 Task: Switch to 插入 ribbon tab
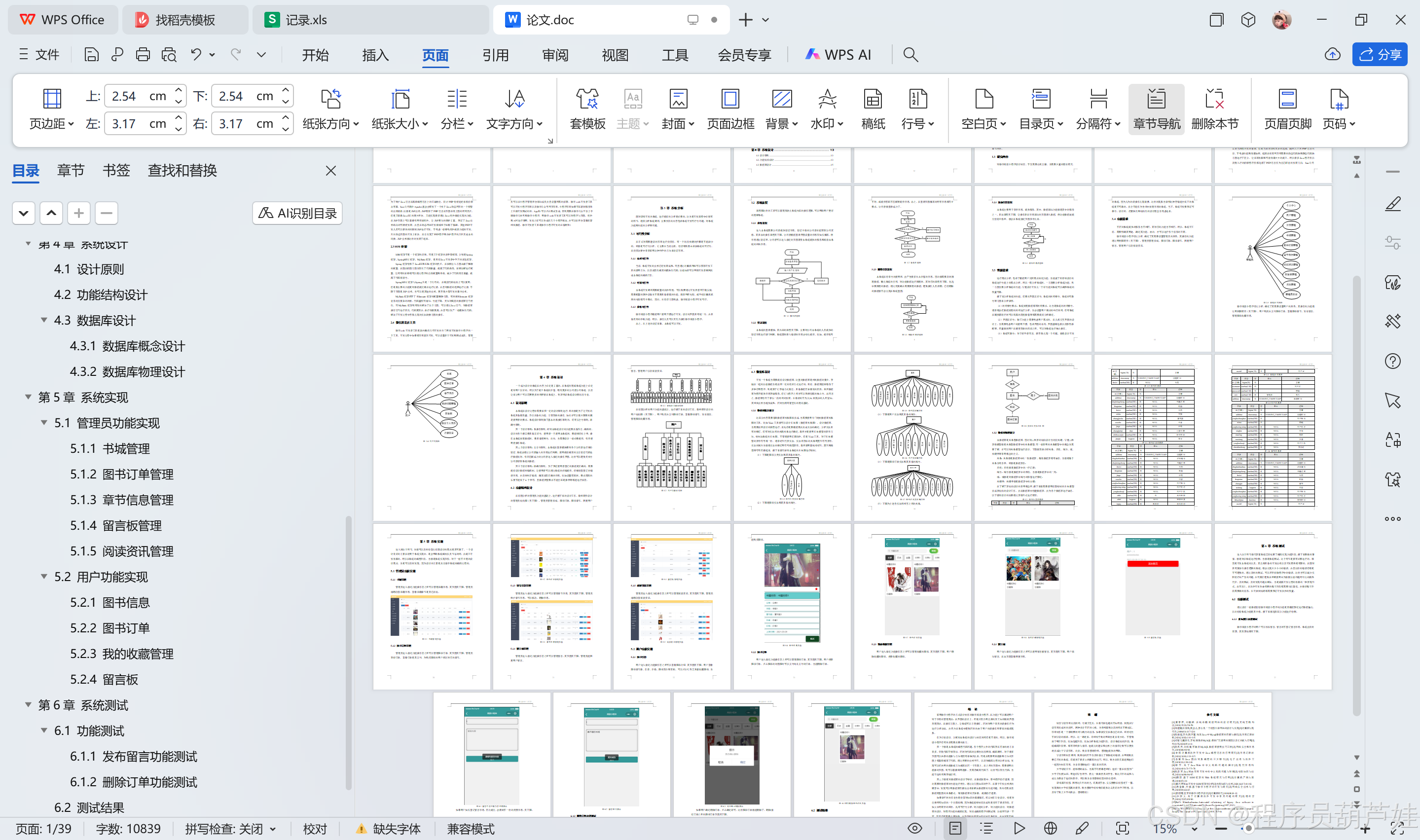pyautogui.click(x=375, y=55)
